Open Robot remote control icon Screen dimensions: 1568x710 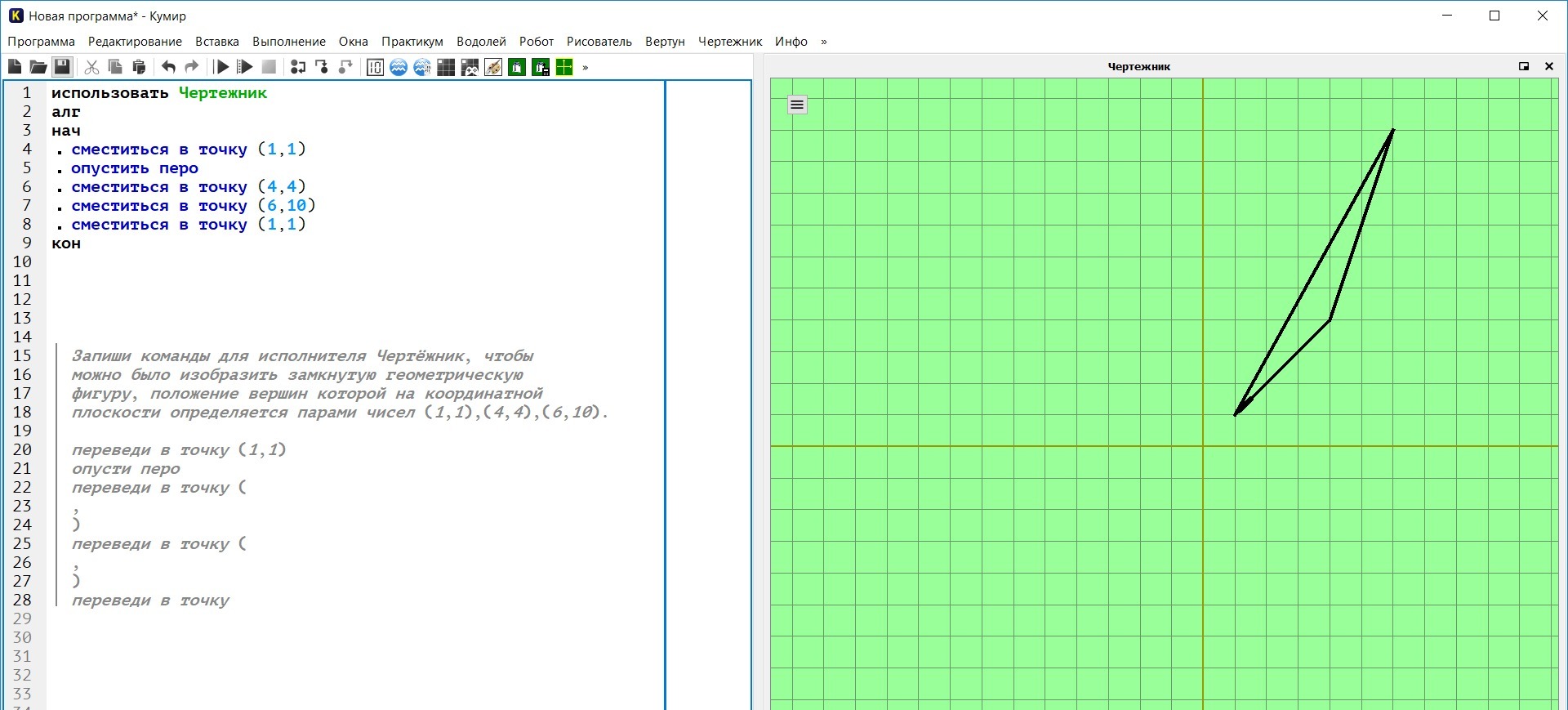click(x=470, y=67)
